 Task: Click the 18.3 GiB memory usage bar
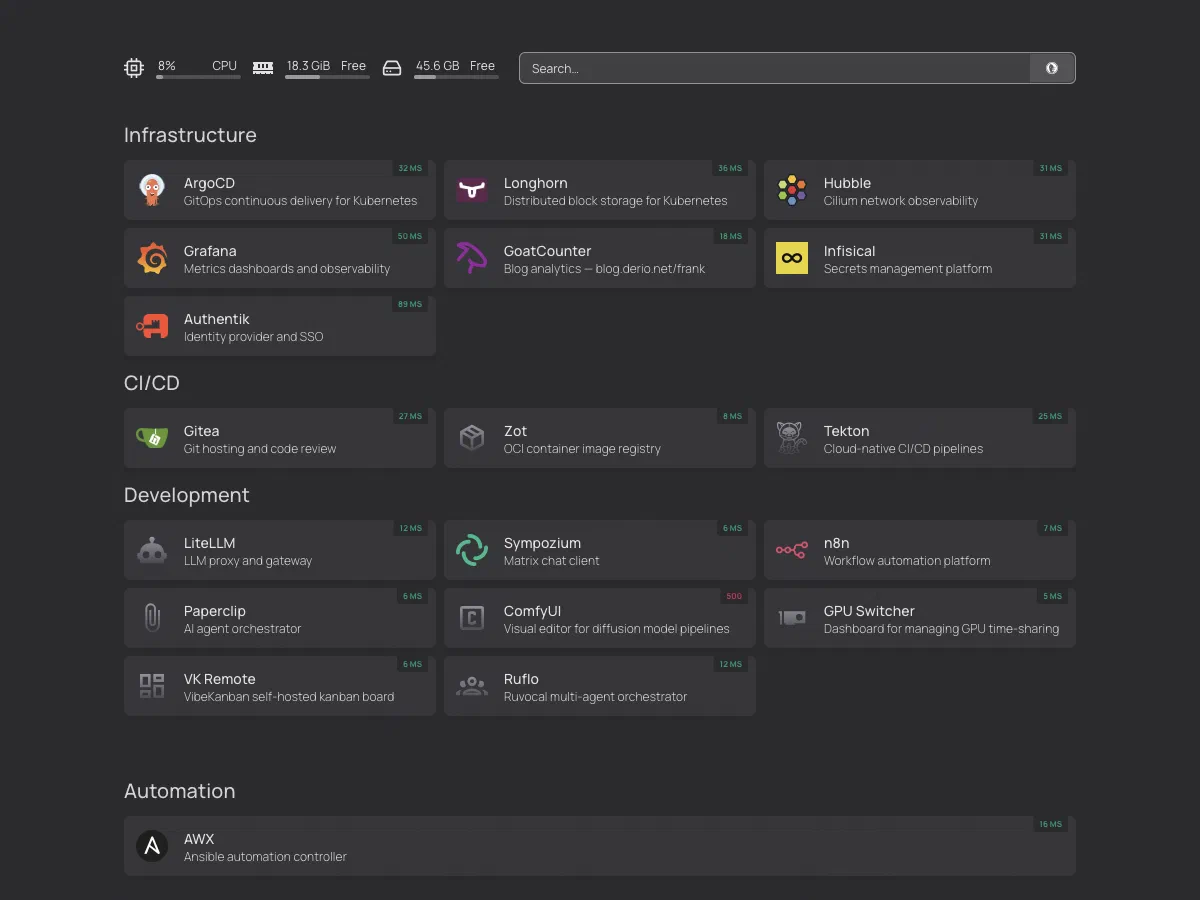point(327,76)
